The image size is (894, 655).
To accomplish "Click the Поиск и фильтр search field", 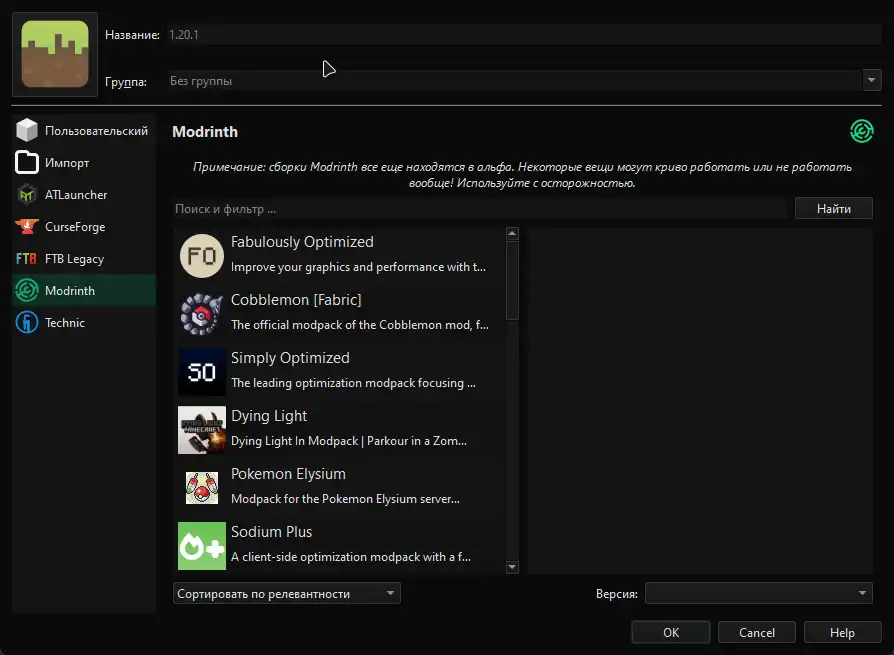I will tap(481, 209).
